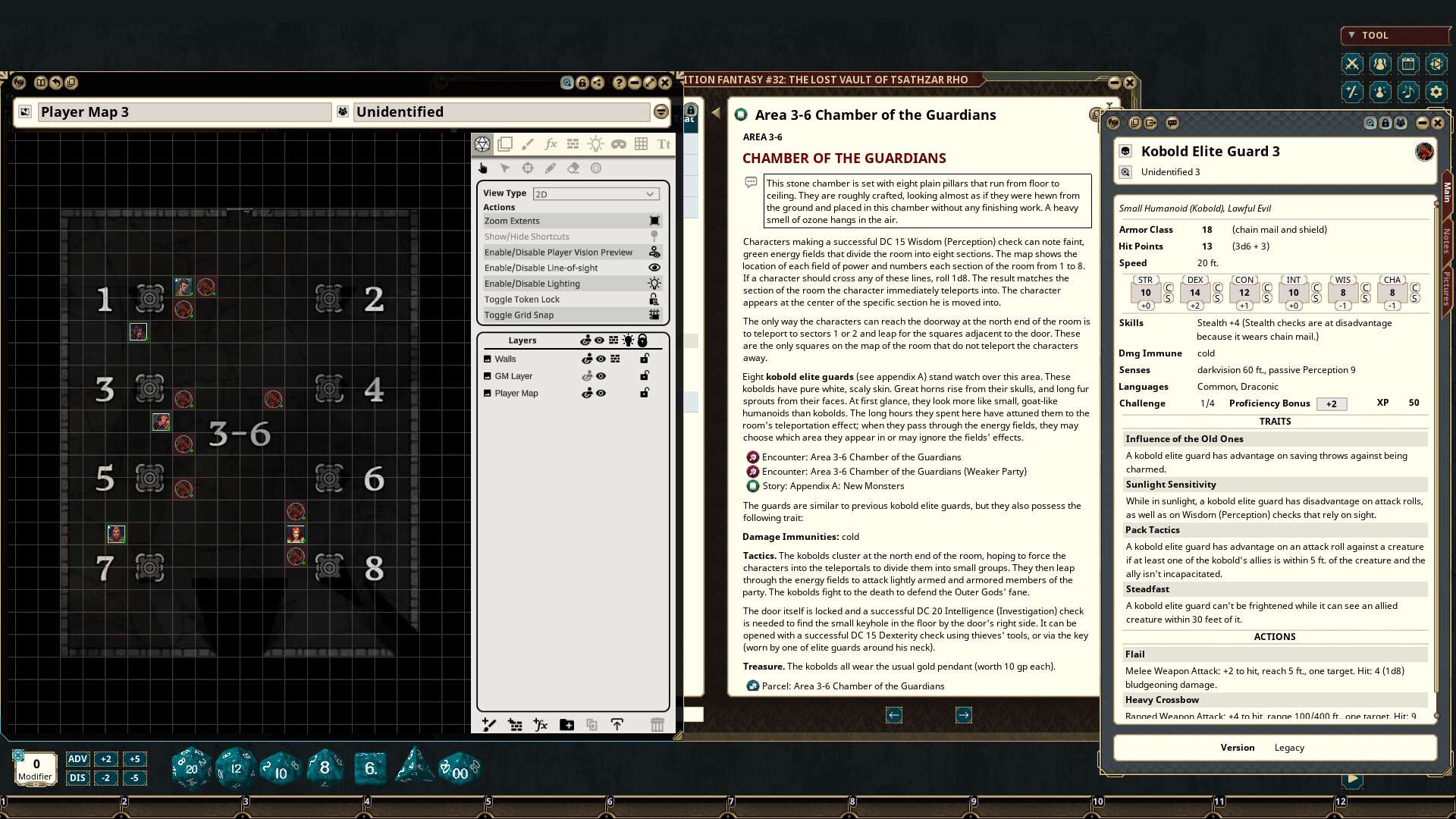Choose the pencil draw tool
The width and height of the screenshot is (1456, 819).
(551, 168)
